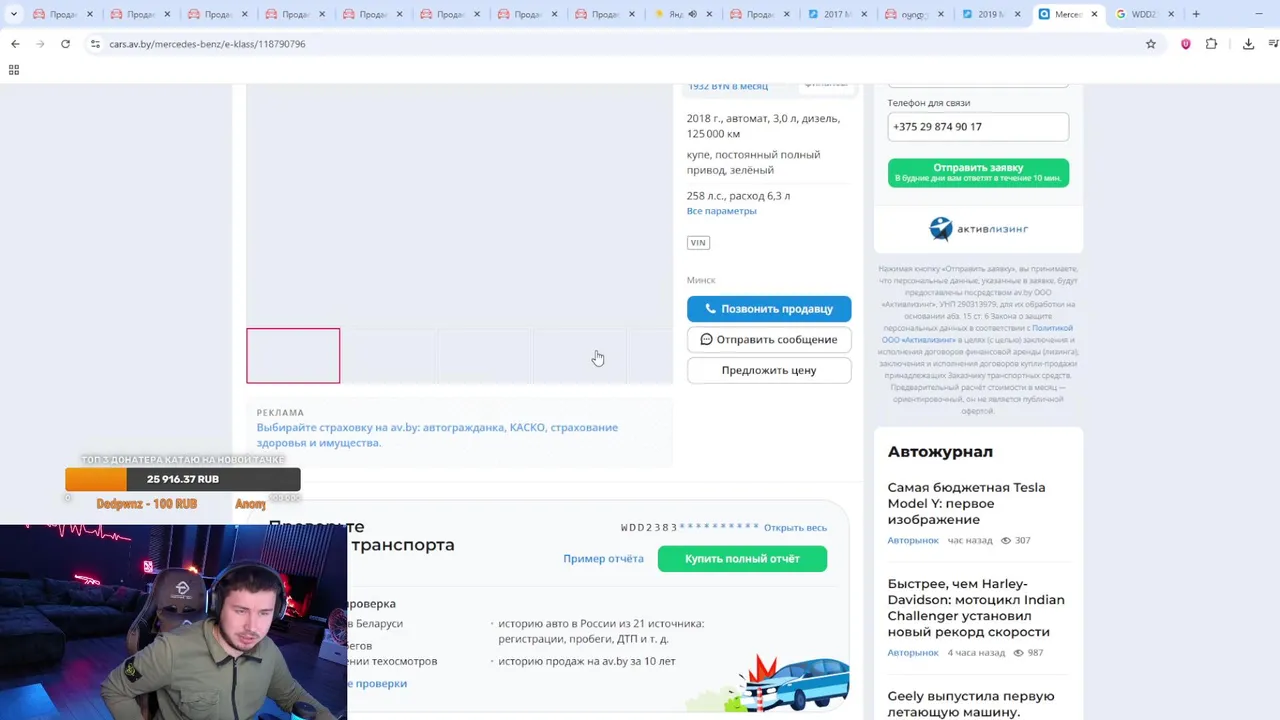
Task: Open Пример отчёта link
Action: coord(603,559)
